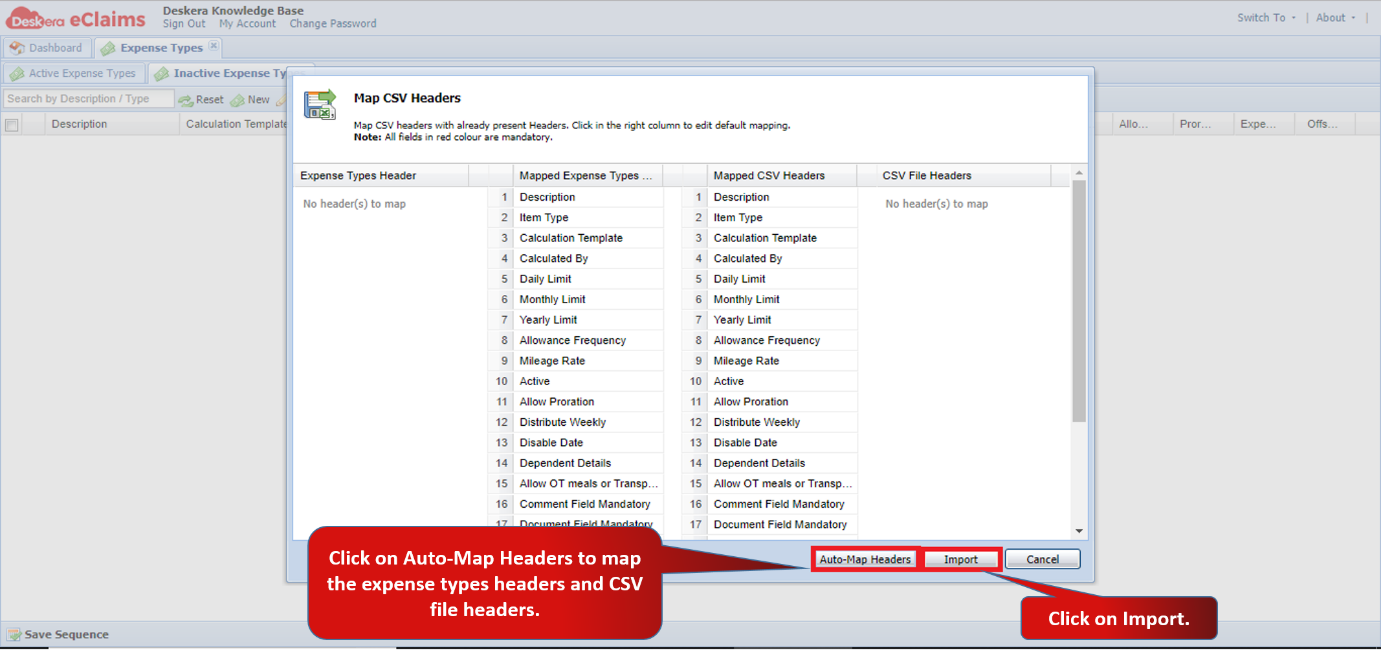
Task: Click the New expense type icon
Action: [x=237, y=100]
